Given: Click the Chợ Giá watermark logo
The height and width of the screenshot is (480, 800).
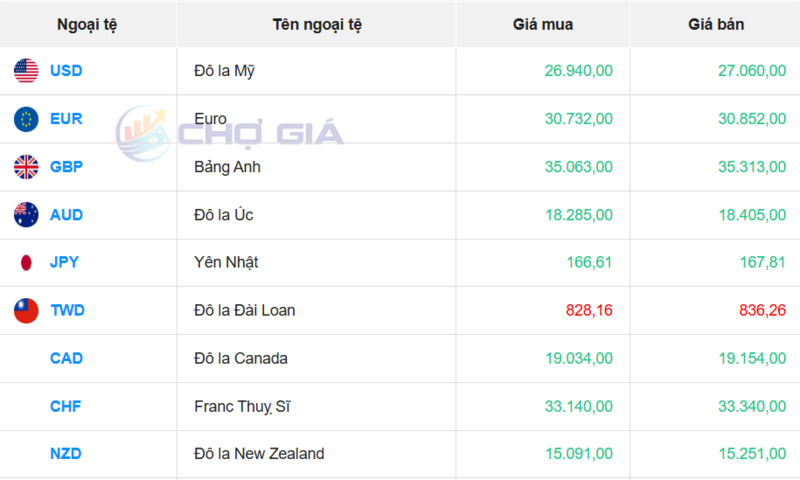Looking at the screenshot, I should pos(230,131).
